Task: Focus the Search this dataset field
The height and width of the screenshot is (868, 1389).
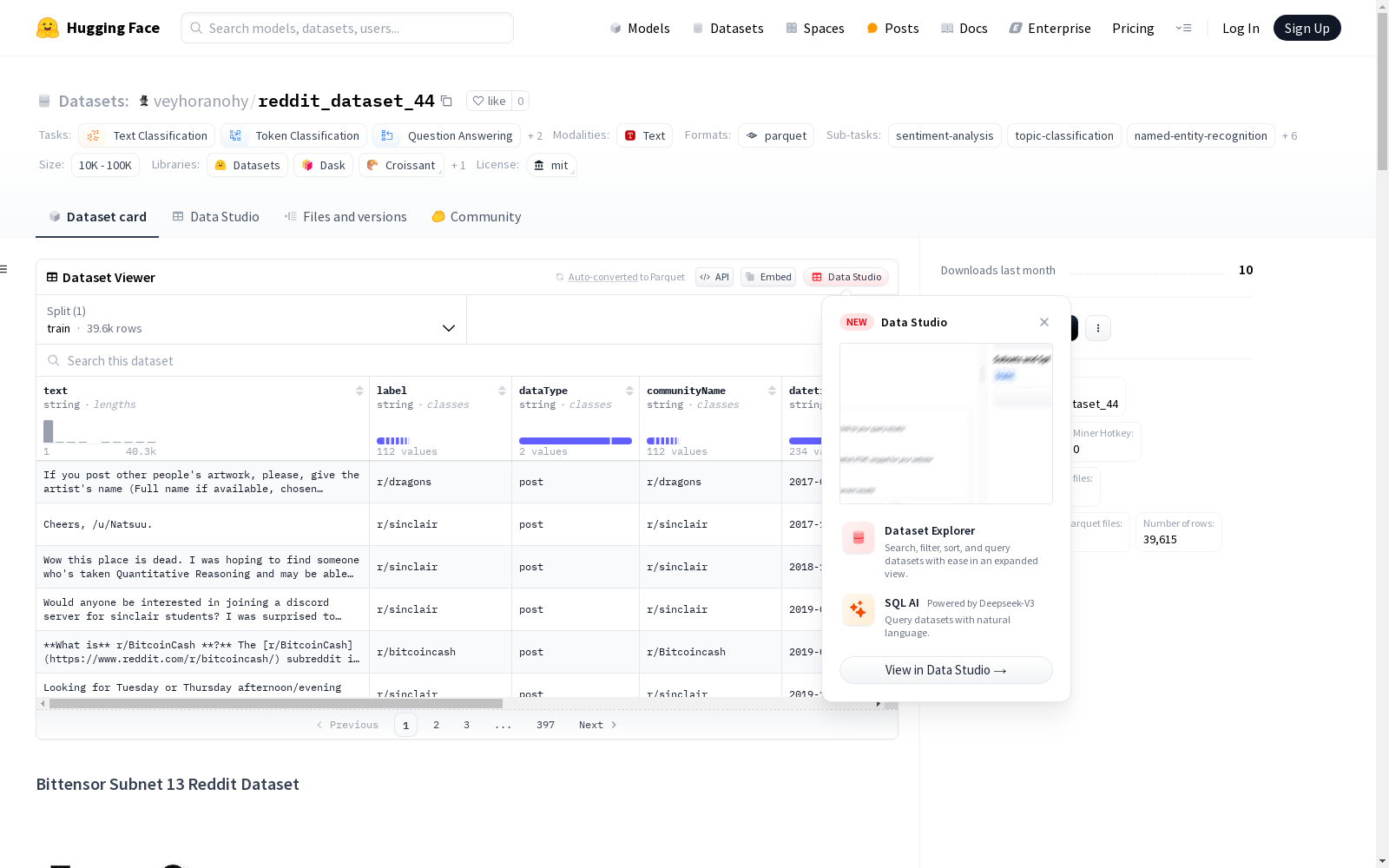Action: [x=430, y=360]
